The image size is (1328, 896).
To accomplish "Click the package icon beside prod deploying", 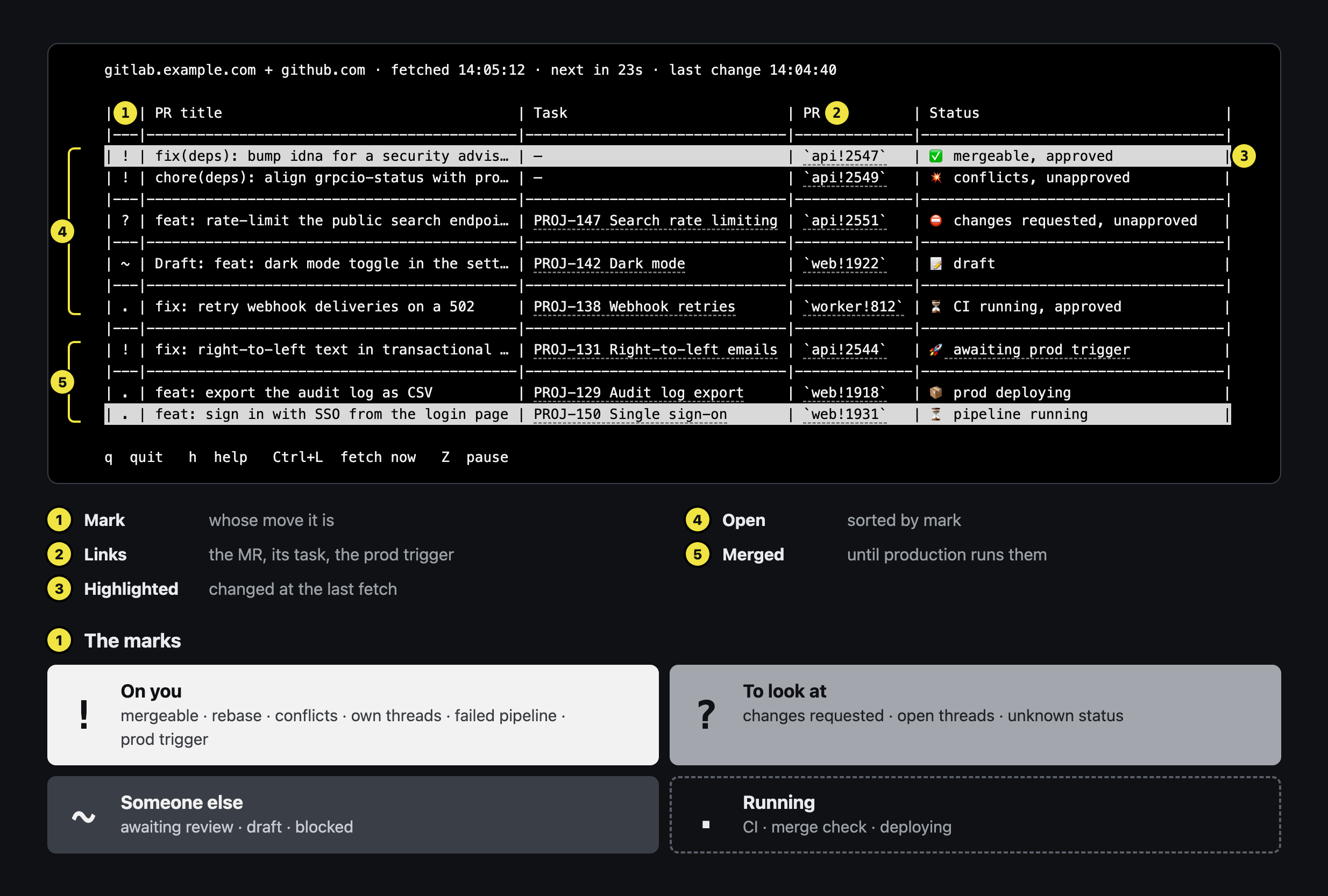I will click(x=935, y=393).
